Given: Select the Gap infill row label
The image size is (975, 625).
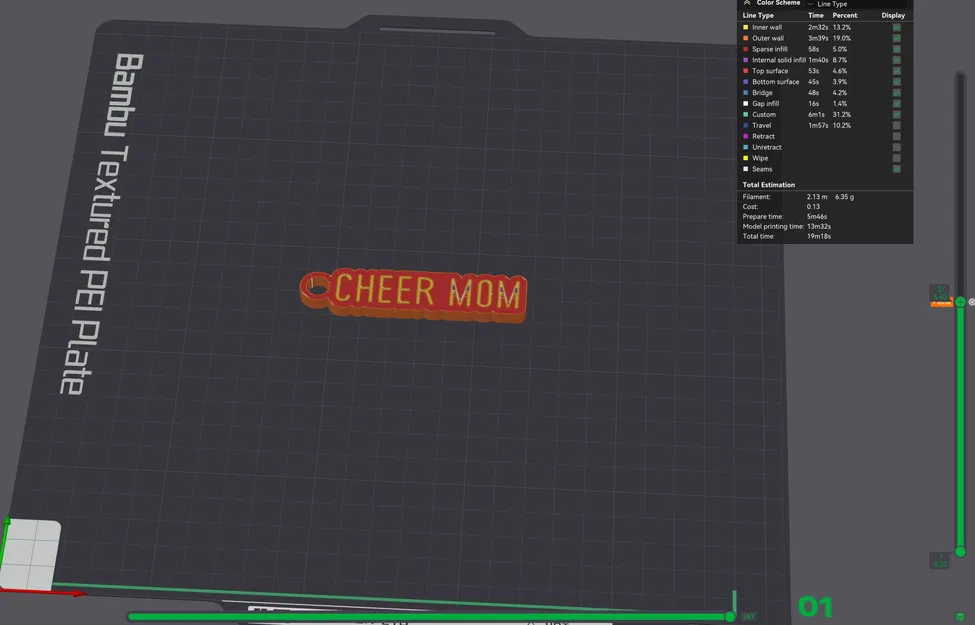Looking at the screenshot, I should (765, 103).
